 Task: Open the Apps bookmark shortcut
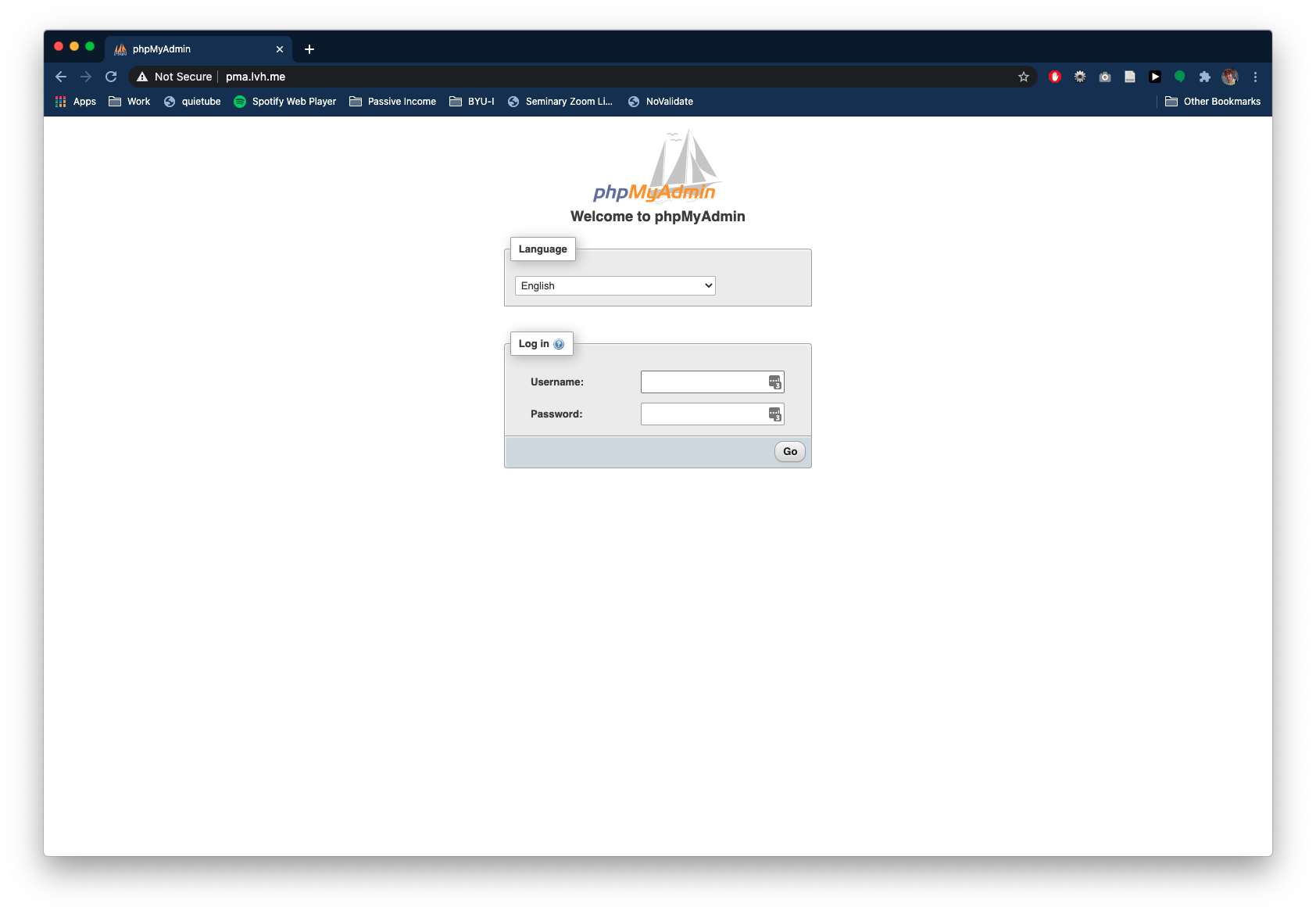coord(76,102)
